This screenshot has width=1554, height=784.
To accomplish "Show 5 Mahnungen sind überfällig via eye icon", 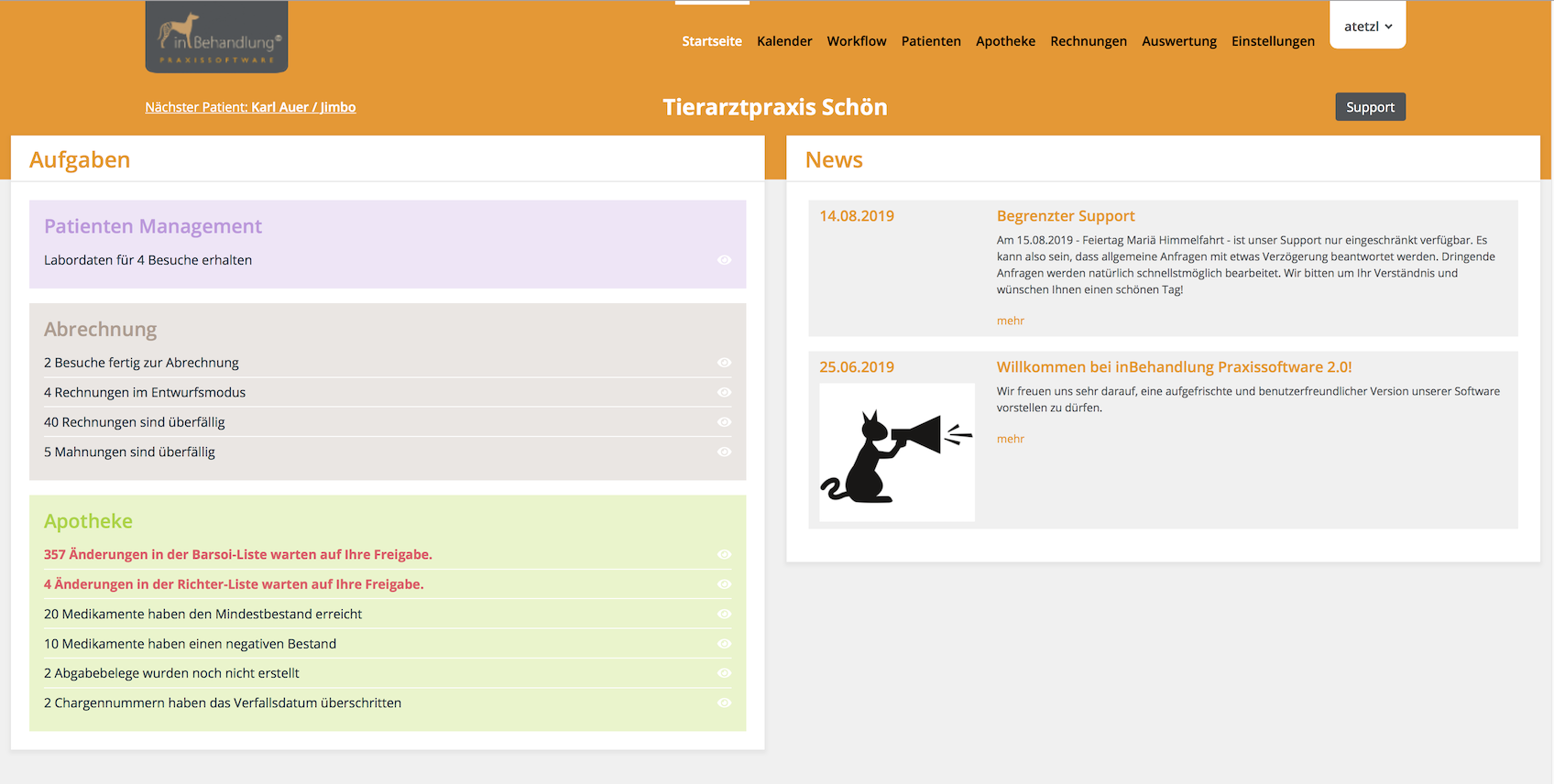I will [x=724, y=452].
